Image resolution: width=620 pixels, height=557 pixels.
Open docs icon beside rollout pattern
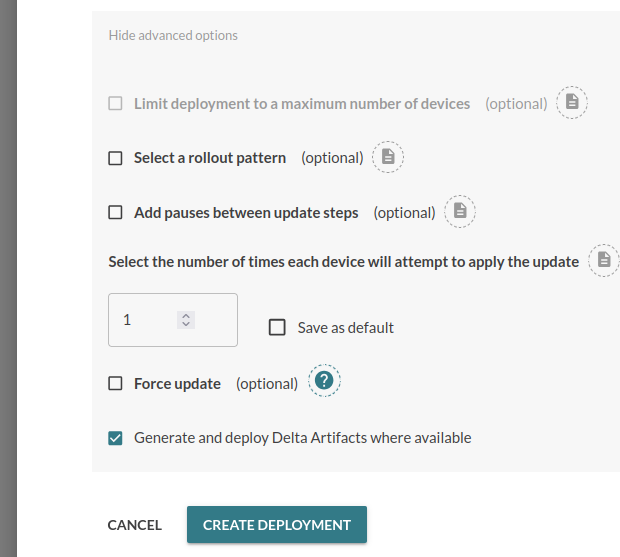pos(388,158)
